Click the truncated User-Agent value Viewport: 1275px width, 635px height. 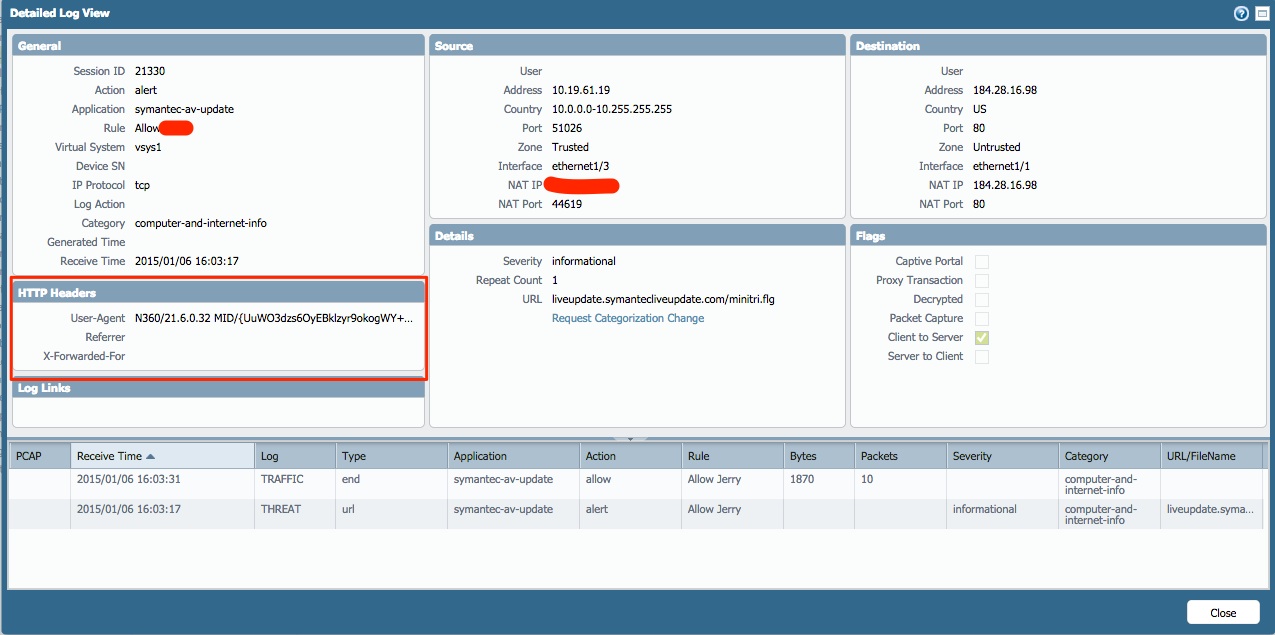click(x=273, y=318)
